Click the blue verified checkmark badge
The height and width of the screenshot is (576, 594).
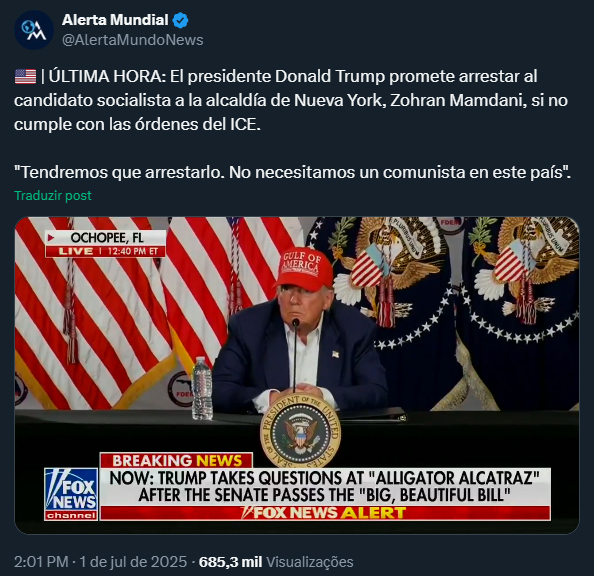[181, 20]
